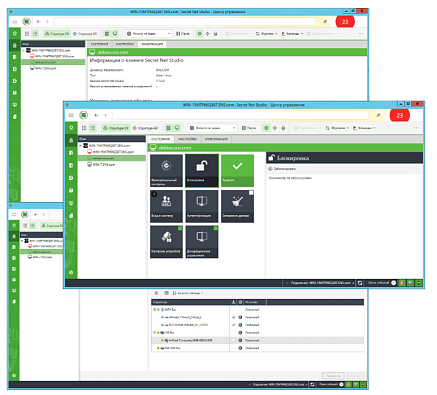Go forward using arrow in front window
This screenshot has width=437, height=395.
click(x=105, y=115)
